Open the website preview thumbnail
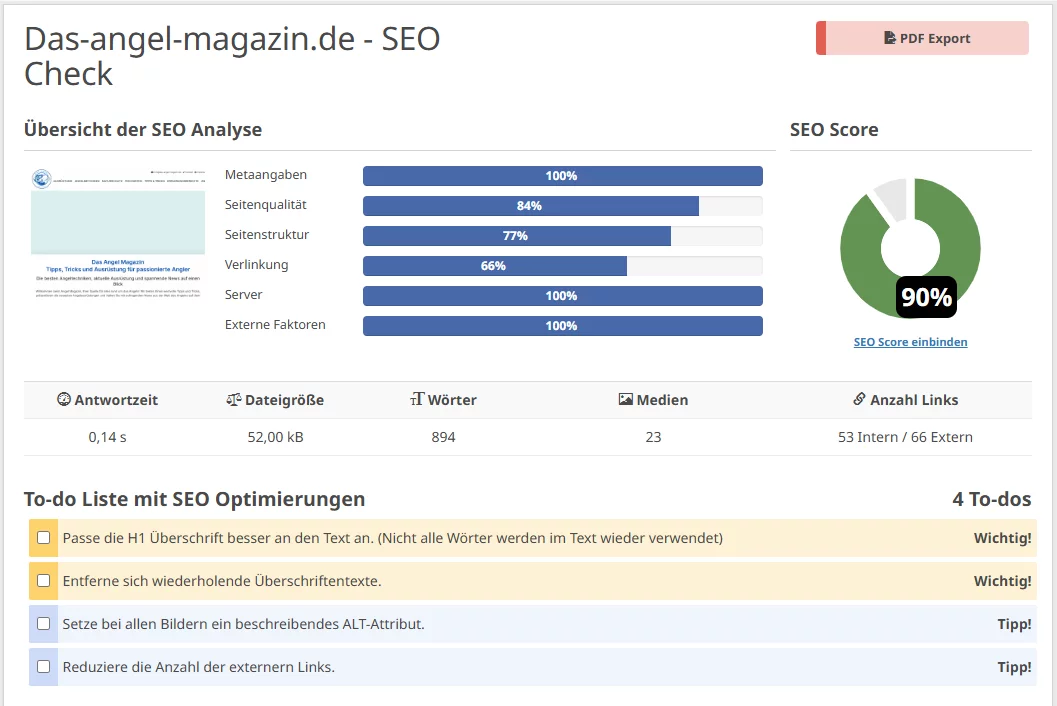 pyautogui.click(x=118, y=233)
